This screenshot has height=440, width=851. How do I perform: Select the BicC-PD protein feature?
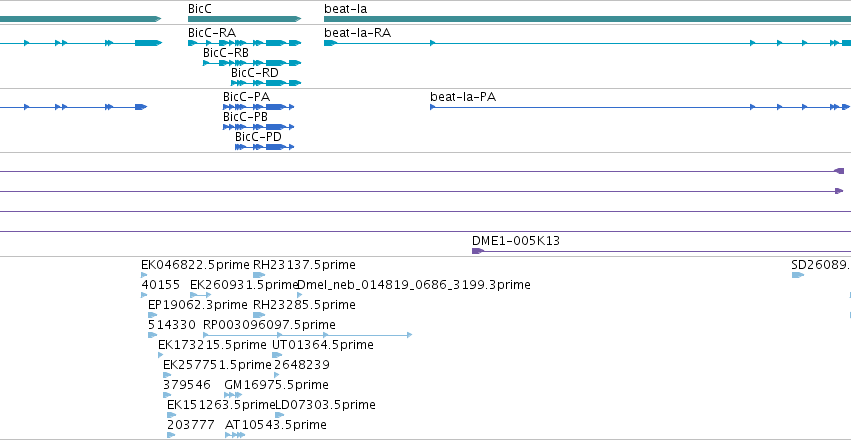click(265, 147)
